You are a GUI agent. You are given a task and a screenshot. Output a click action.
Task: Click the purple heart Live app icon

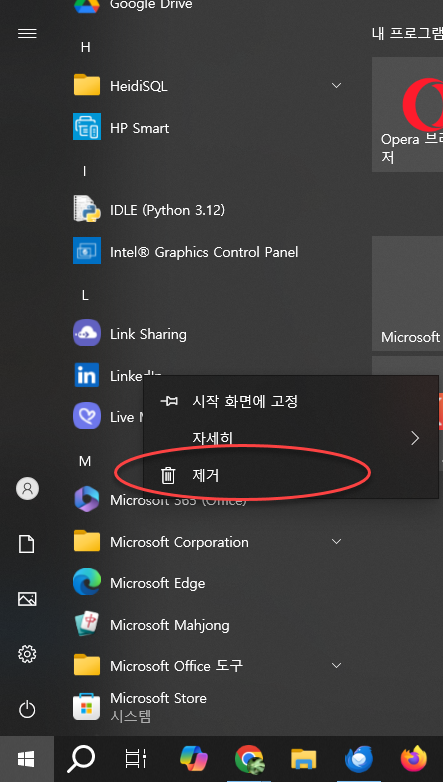click(87, 416)
